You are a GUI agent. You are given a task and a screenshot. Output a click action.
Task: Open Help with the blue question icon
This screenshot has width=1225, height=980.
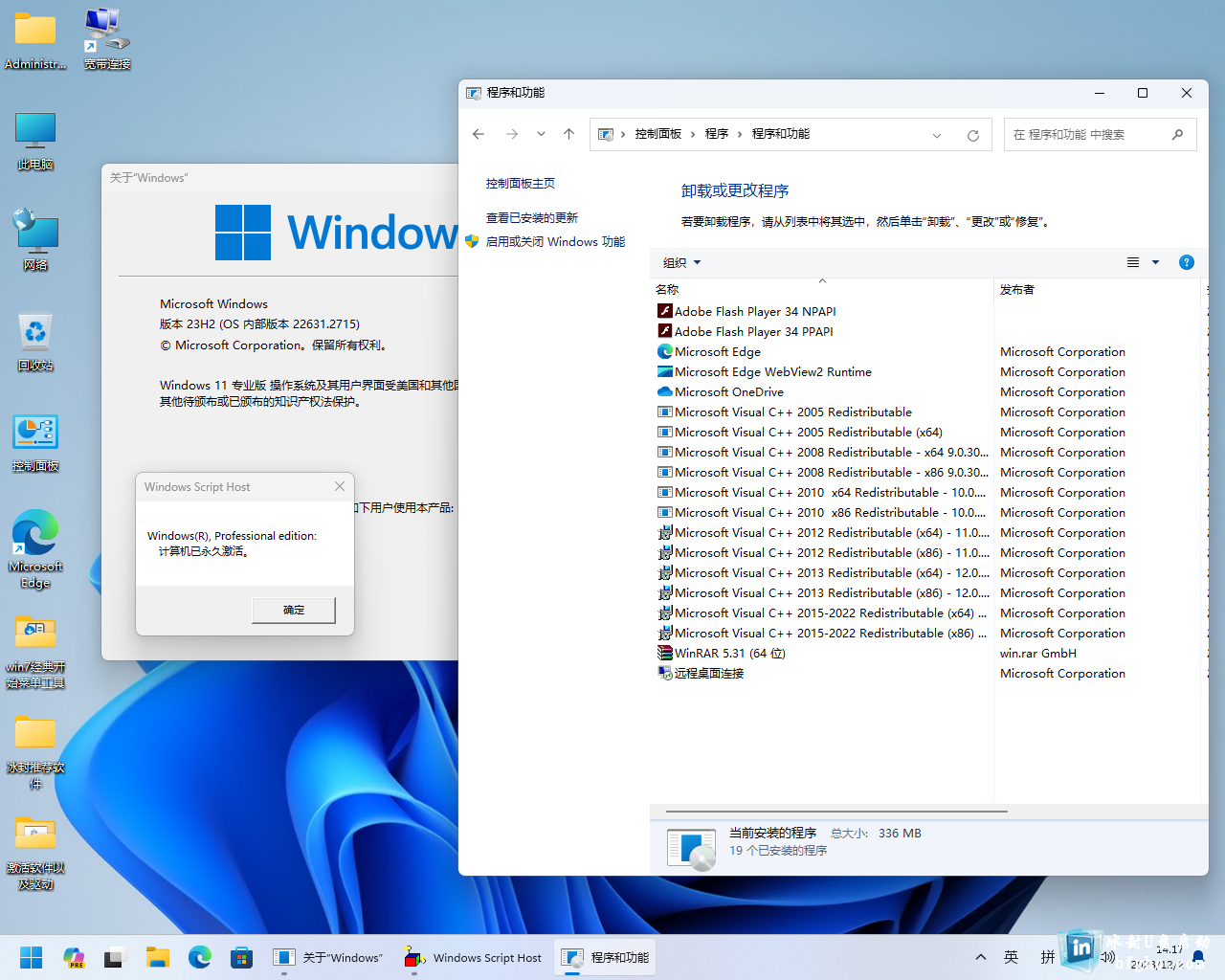(1187, 262)
